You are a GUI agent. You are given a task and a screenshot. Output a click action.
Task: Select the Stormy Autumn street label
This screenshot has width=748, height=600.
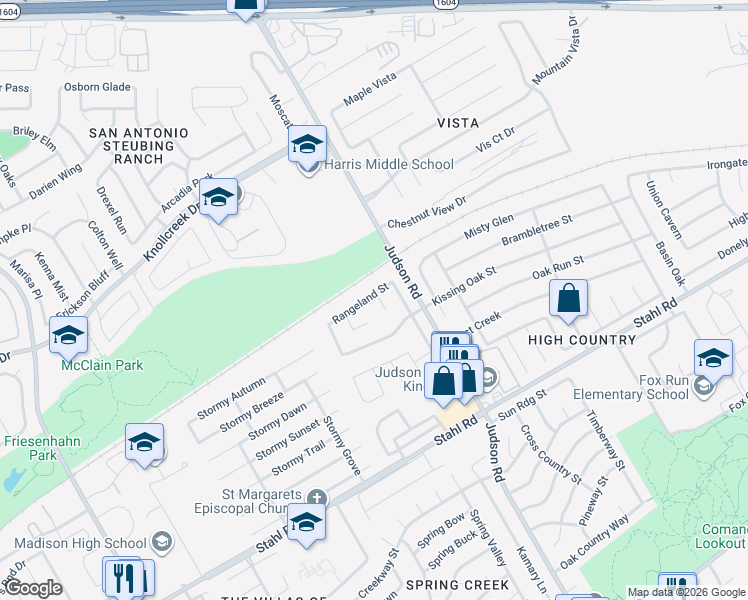pos(231,398)
